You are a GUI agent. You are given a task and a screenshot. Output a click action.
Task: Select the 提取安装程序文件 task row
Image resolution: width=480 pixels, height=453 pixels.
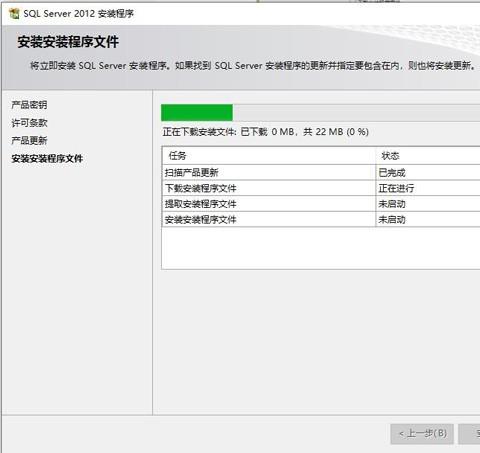coord(321,204)
